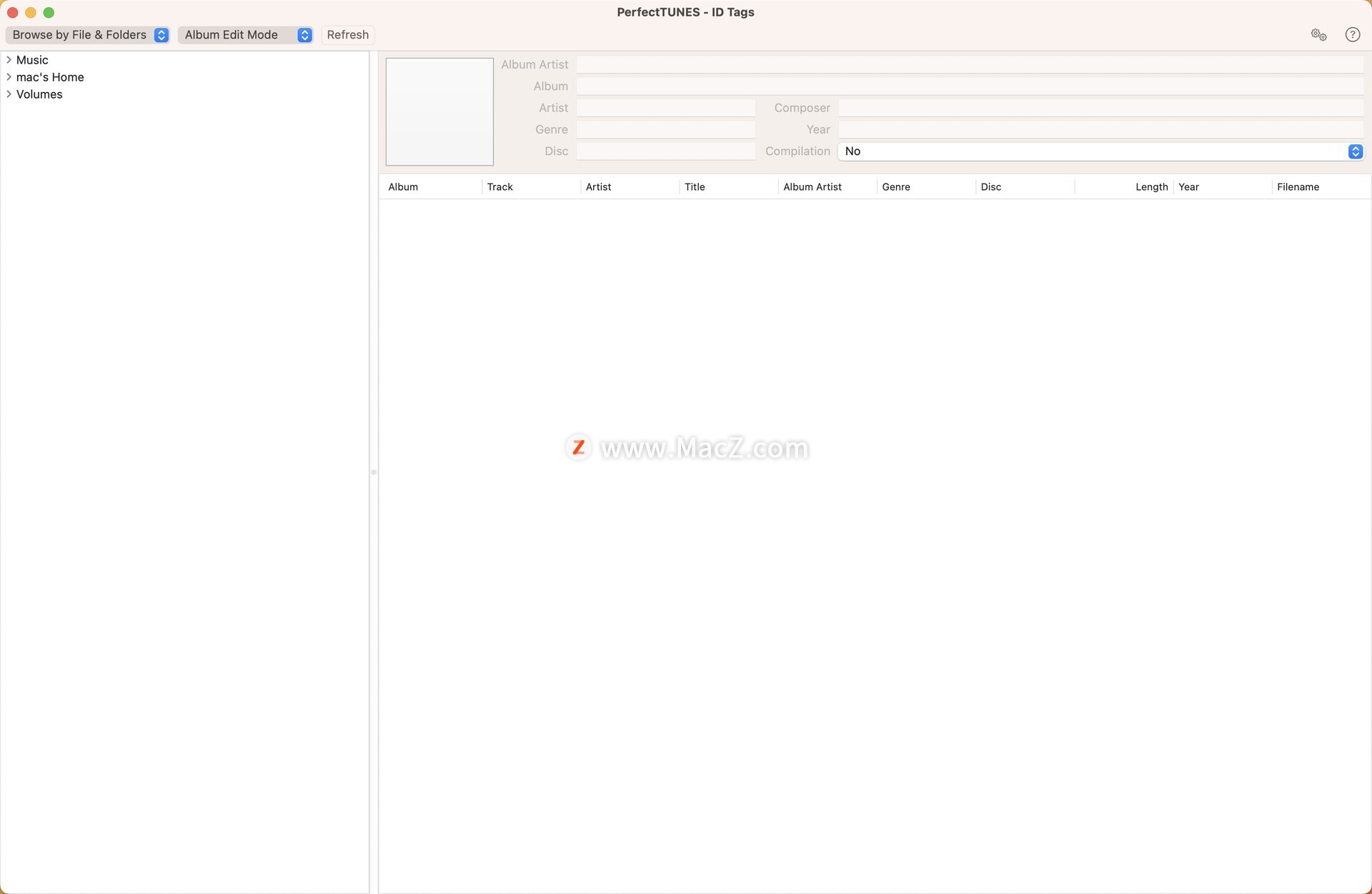Expand the mac's Home tree folder
Screen dimensions: 1372x894
pyautogui.click(x=9, y=77)
